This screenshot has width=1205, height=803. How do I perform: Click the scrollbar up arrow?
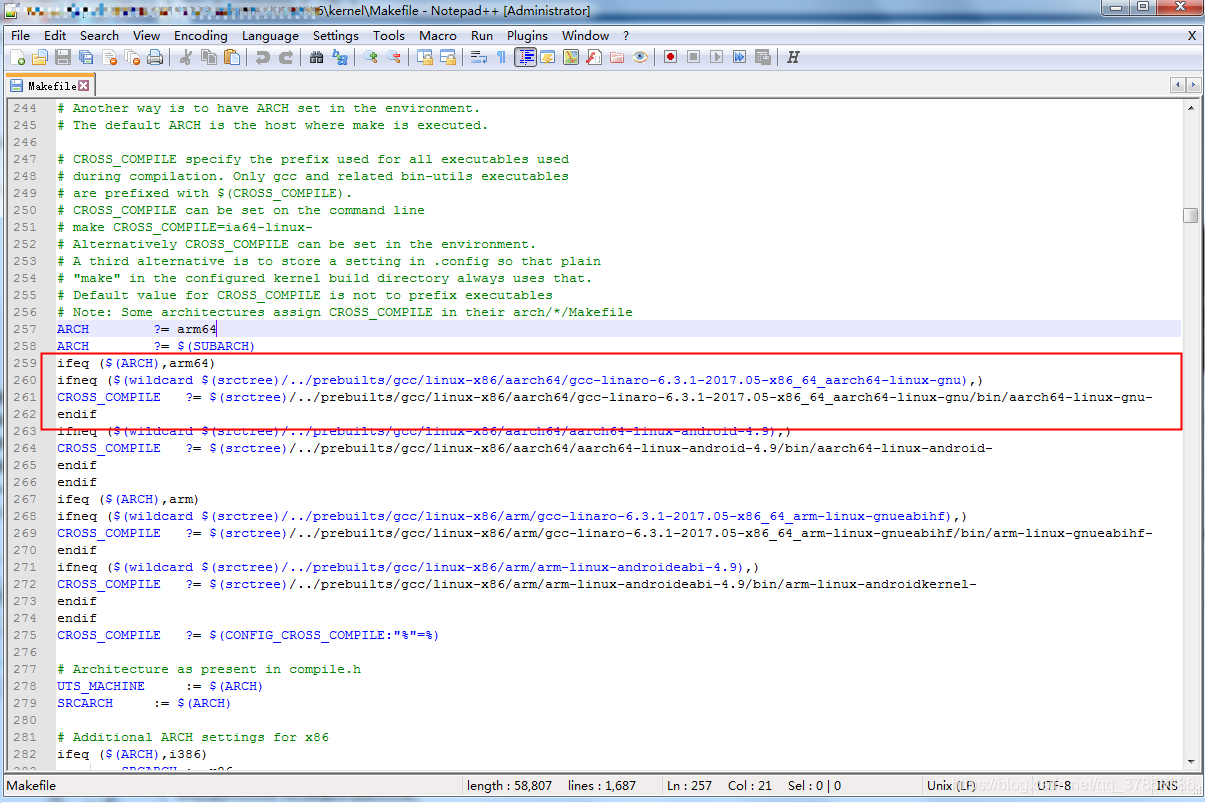(1190, 106)
